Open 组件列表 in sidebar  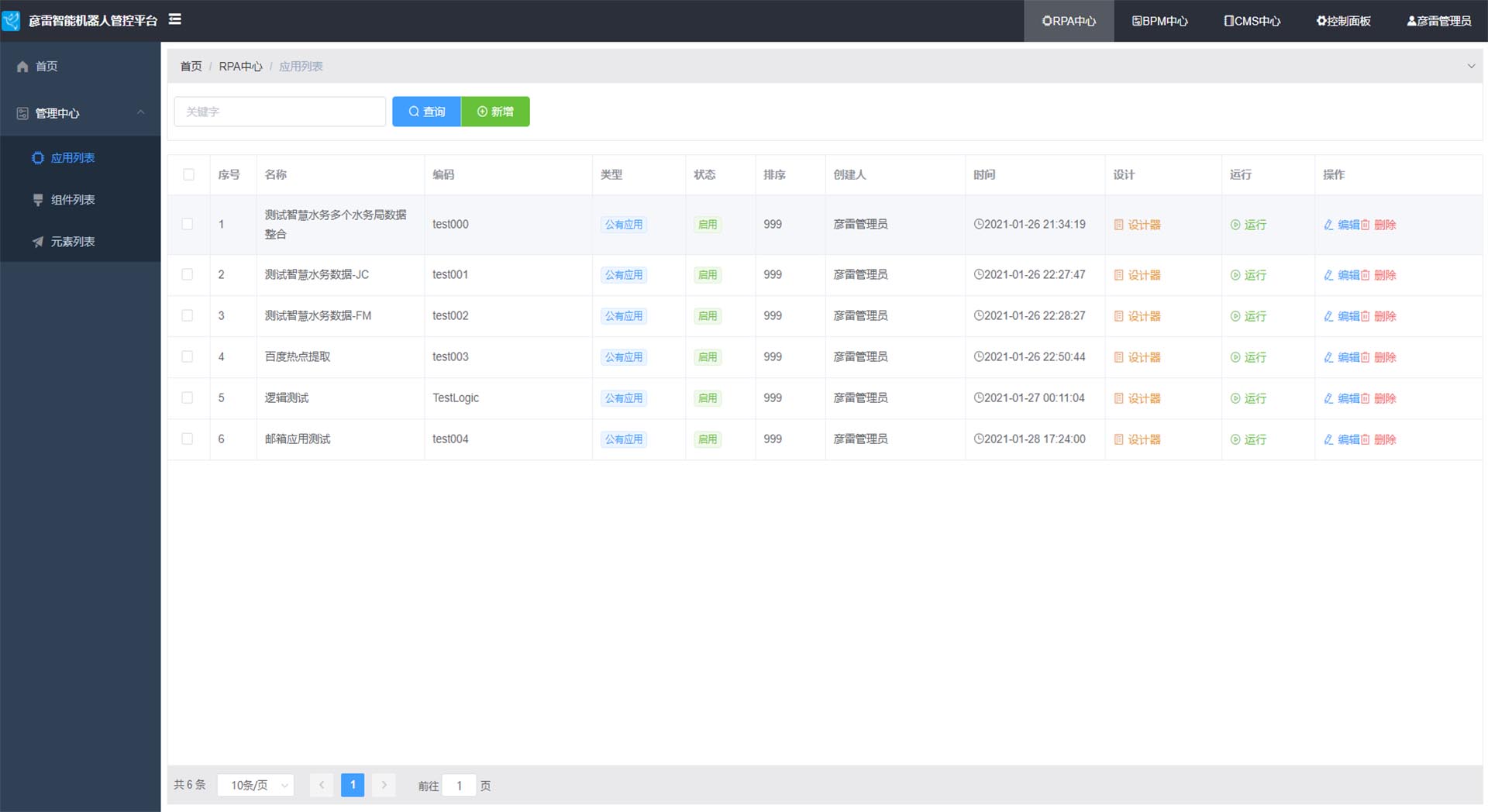(x=72, y=200)
